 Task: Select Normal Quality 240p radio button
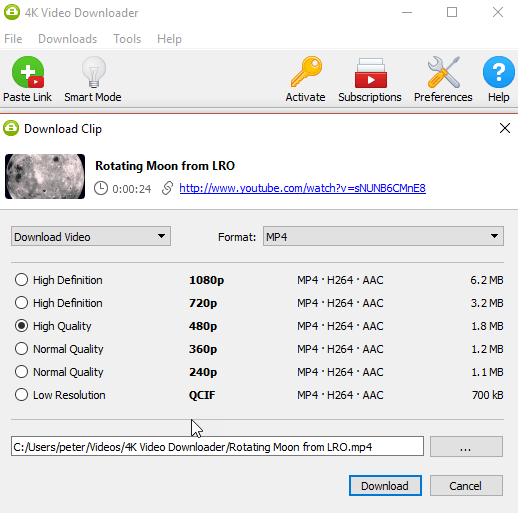click(x=21, y=372)
